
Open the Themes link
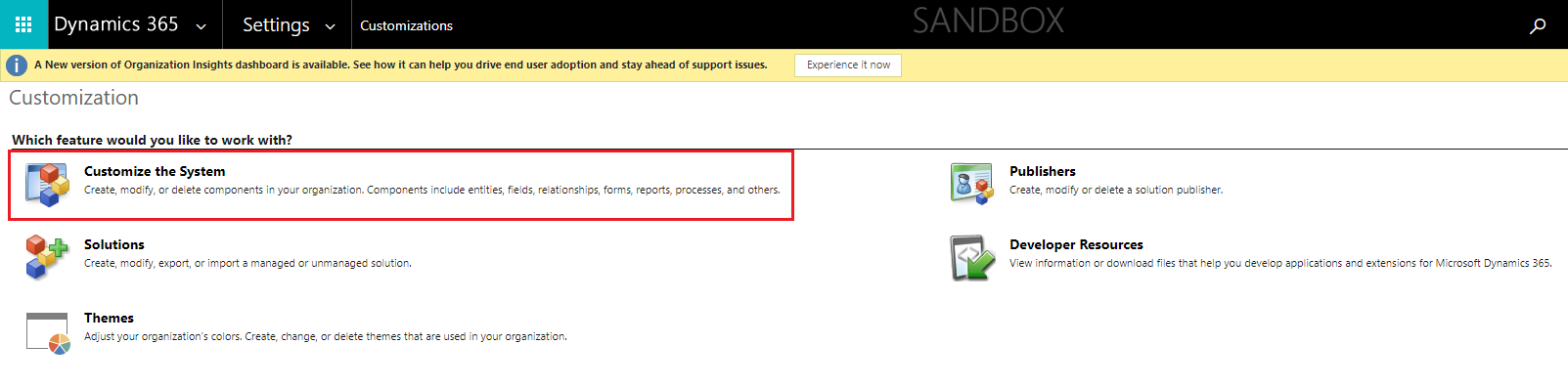(x=109, y=318)
